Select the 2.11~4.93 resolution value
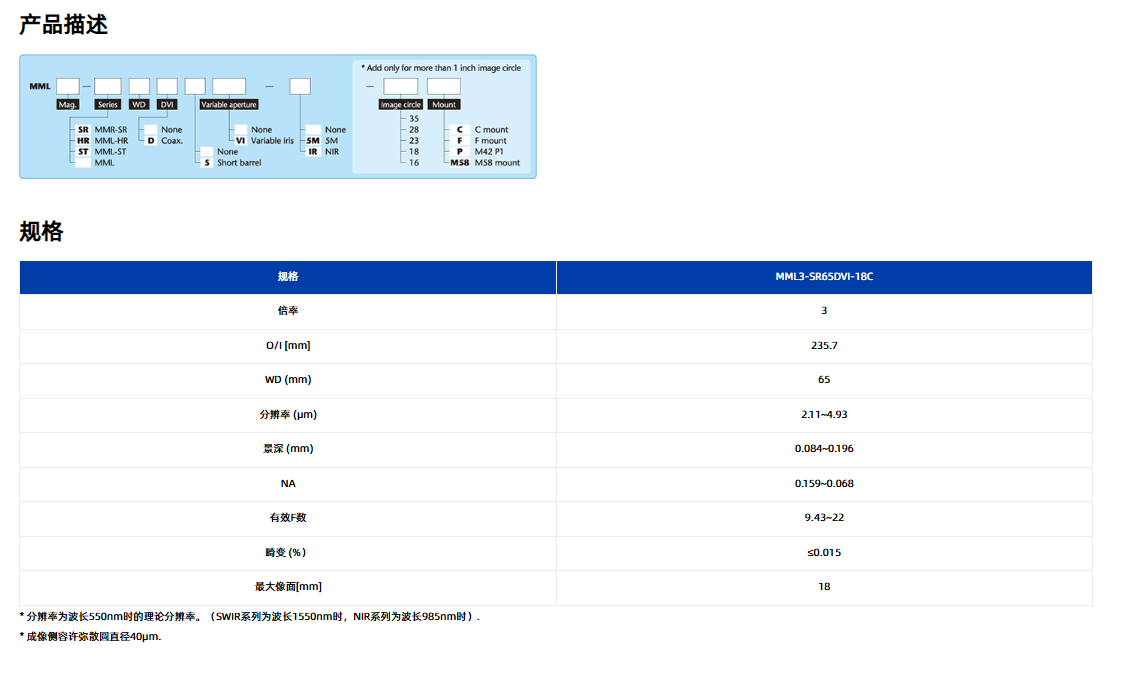 pyautogui.click(x=824, y=414)
